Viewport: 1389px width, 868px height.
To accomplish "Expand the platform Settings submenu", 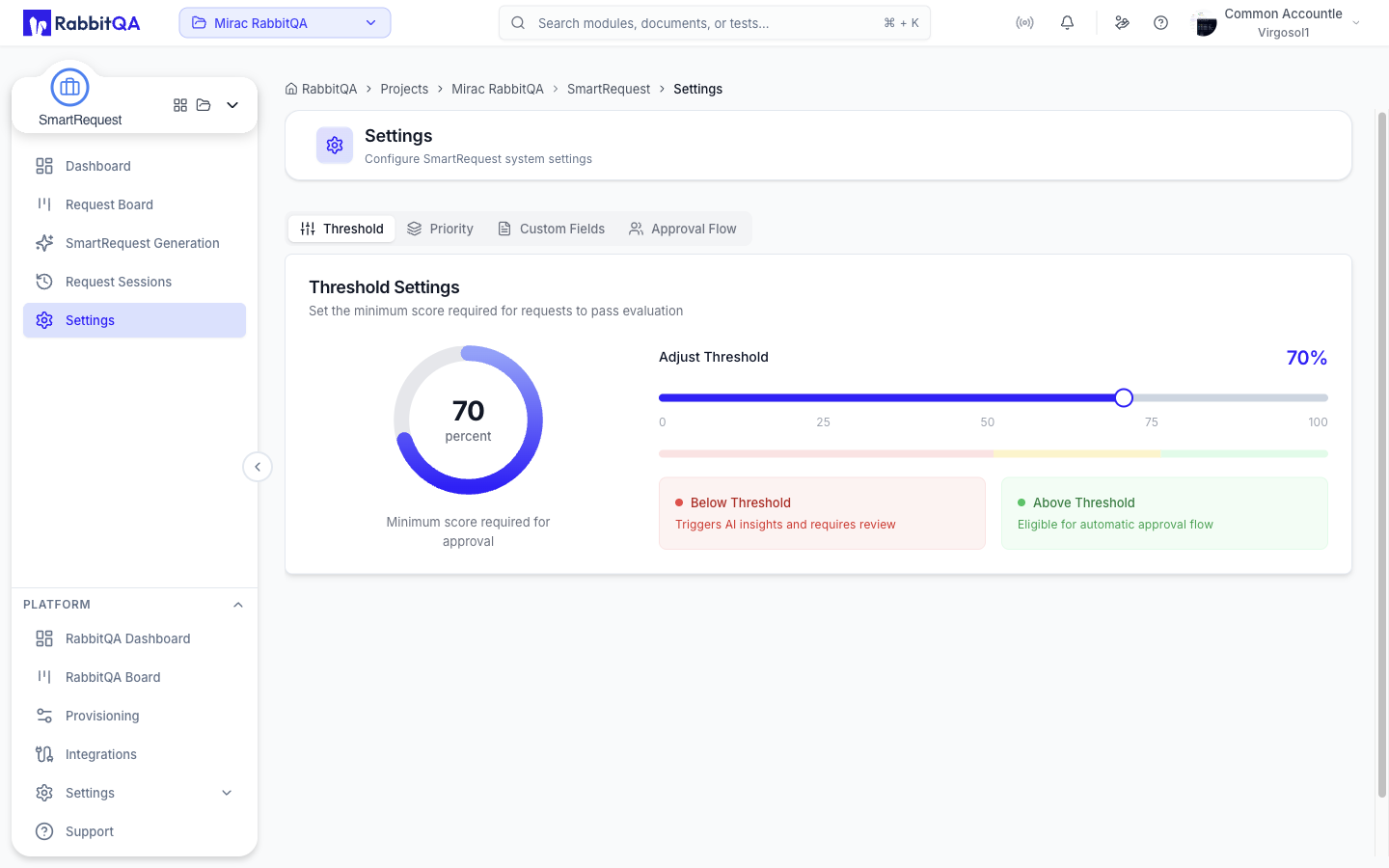I will click(x=227, y=793).
